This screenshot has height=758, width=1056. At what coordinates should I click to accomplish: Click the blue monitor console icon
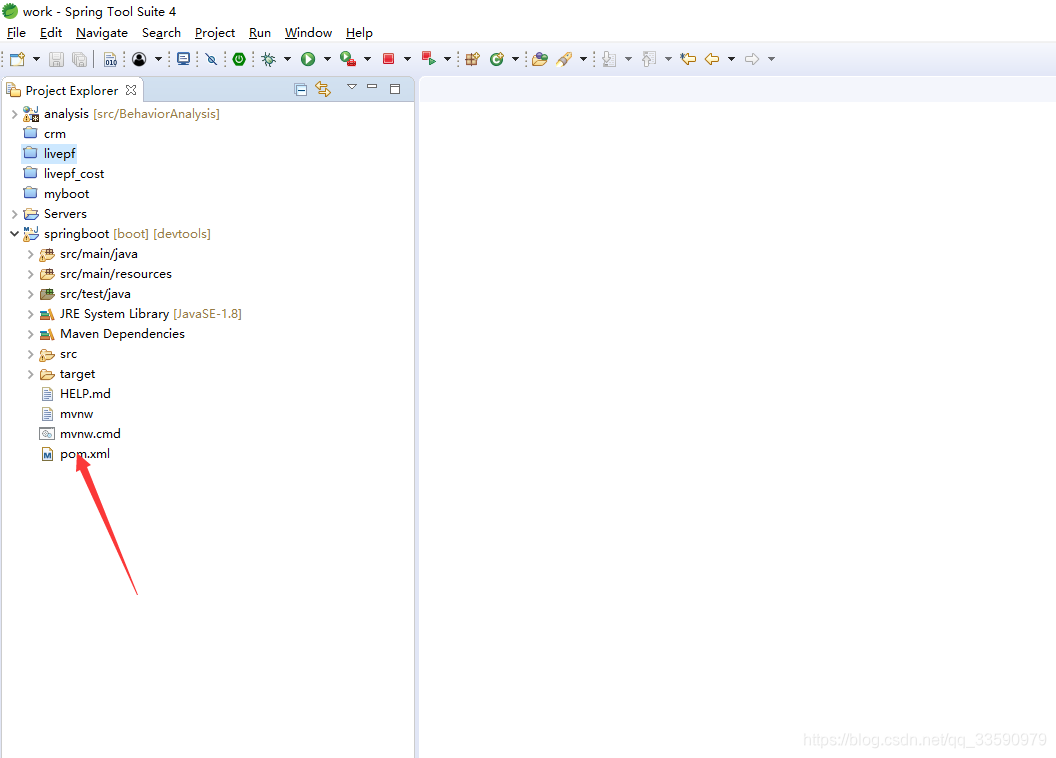pyautogui.click(x=183, y=59)
